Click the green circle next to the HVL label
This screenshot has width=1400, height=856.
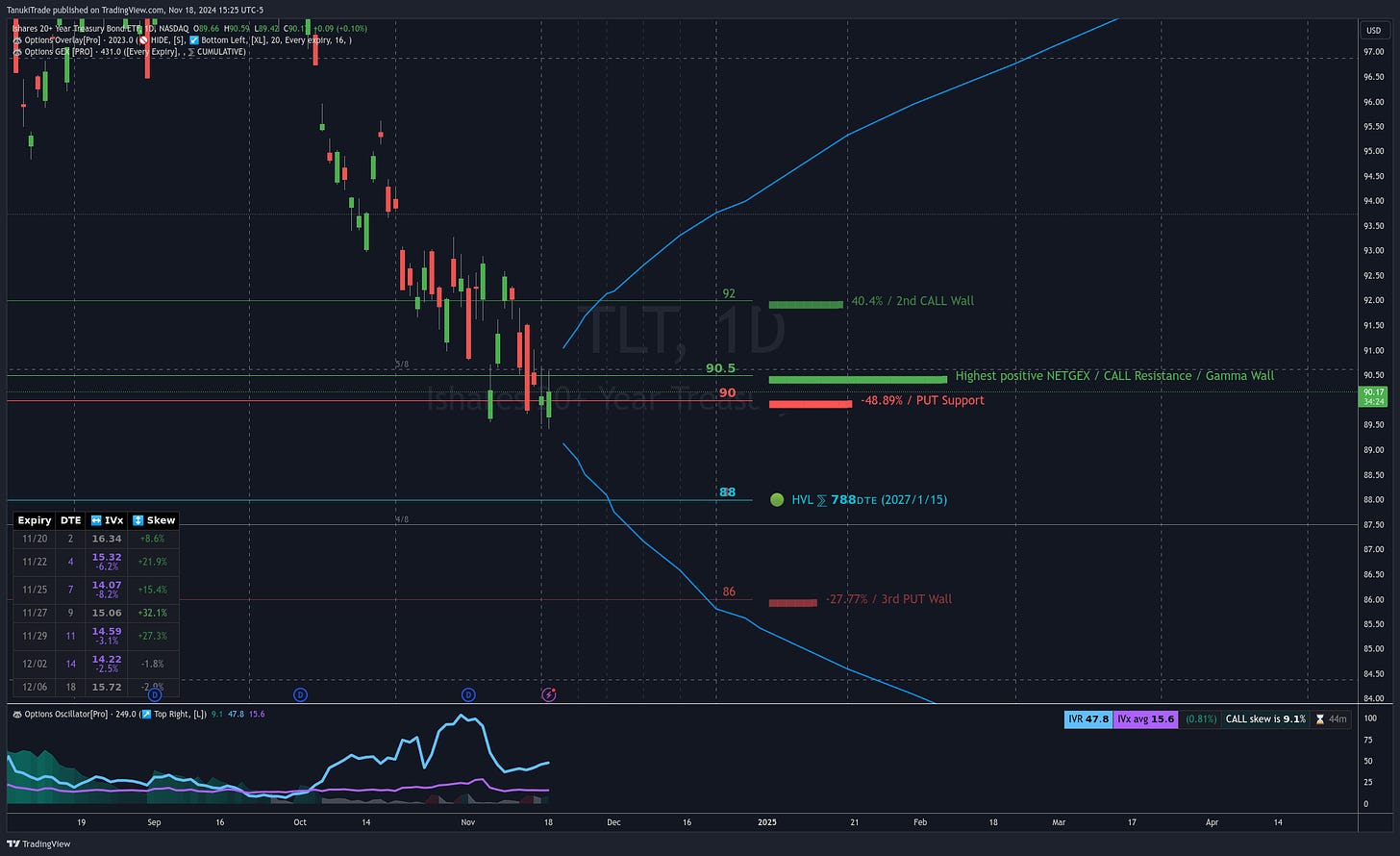[777, 500]
